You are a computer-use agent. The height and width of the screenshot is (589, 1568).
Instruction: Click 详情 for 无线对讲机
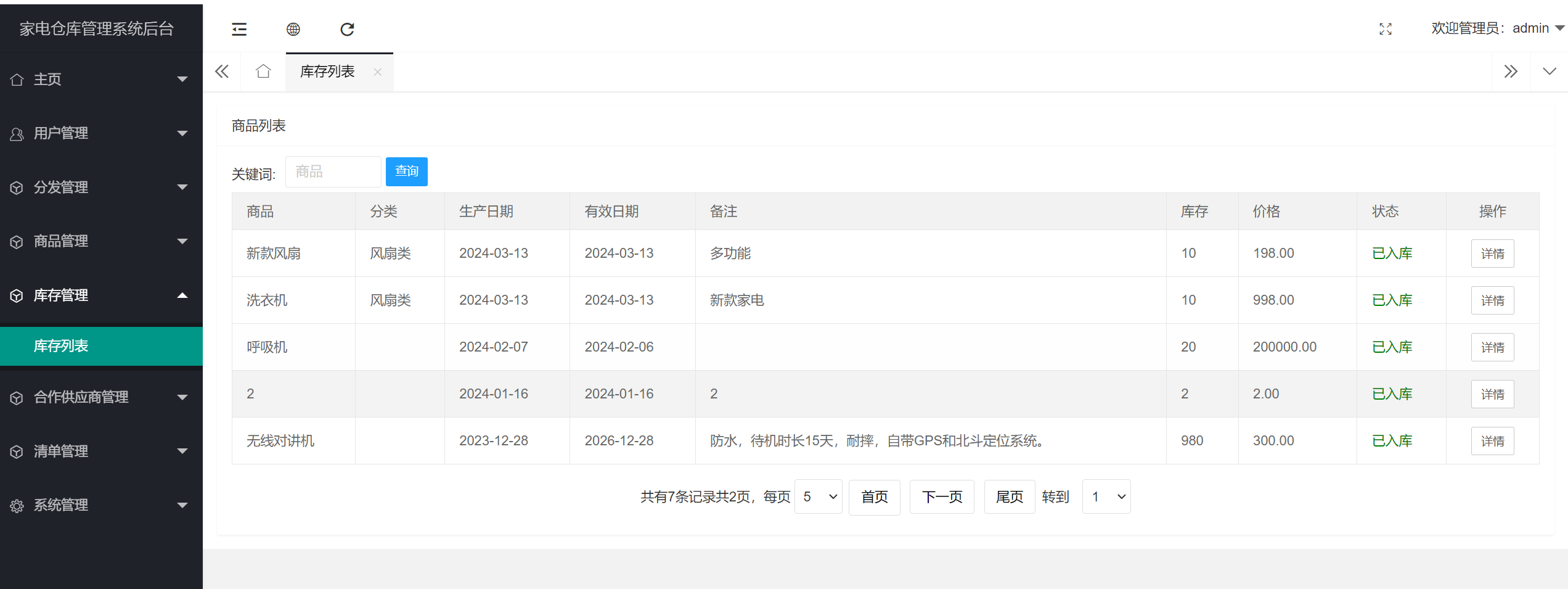[x=1492, y=440]
